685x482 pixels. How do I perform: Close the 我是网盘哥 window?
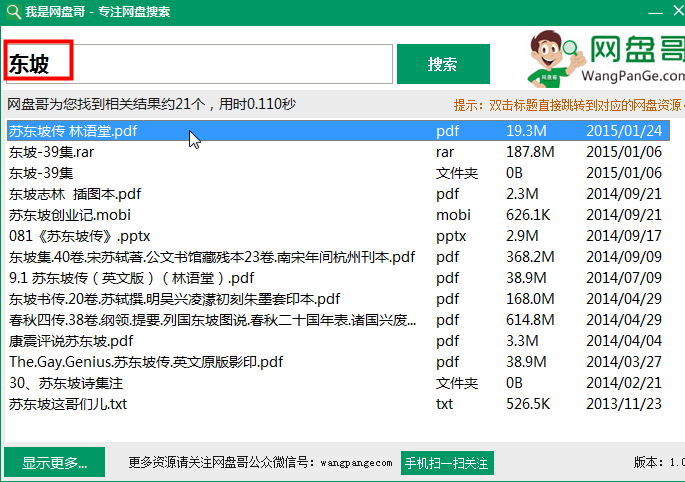tap(678, 11)
